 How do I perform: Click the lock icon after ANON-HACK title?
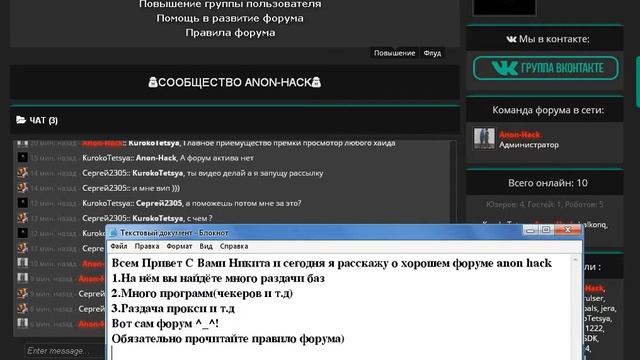pyautogui.click(x=316, y=82)
